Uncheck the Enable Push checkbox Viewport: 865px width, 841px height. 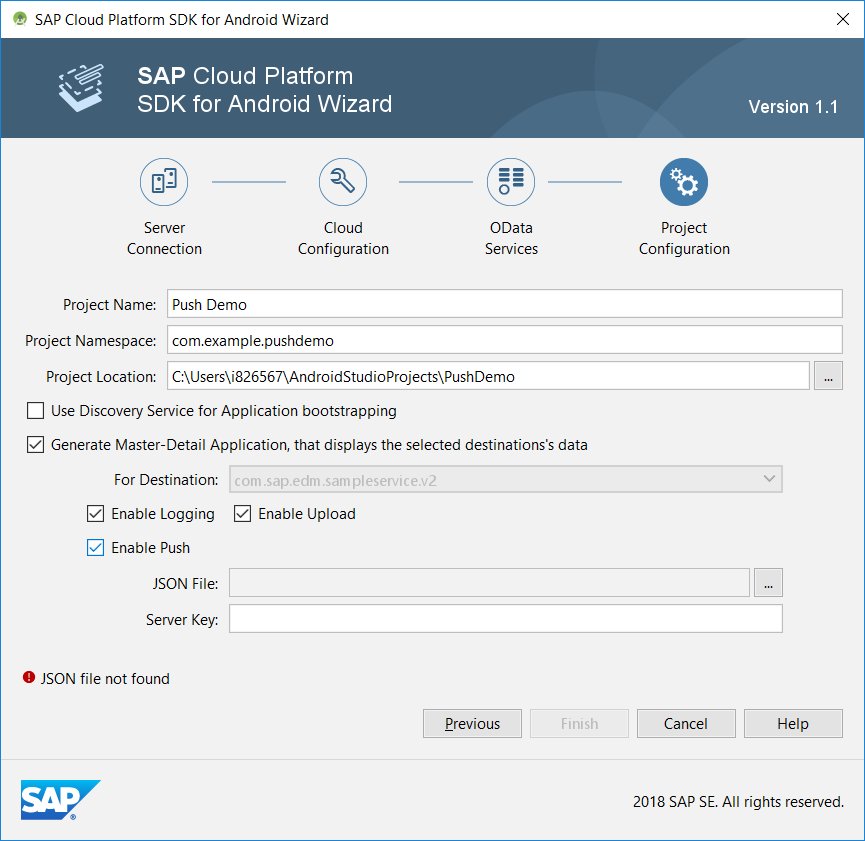pos(95,548)
